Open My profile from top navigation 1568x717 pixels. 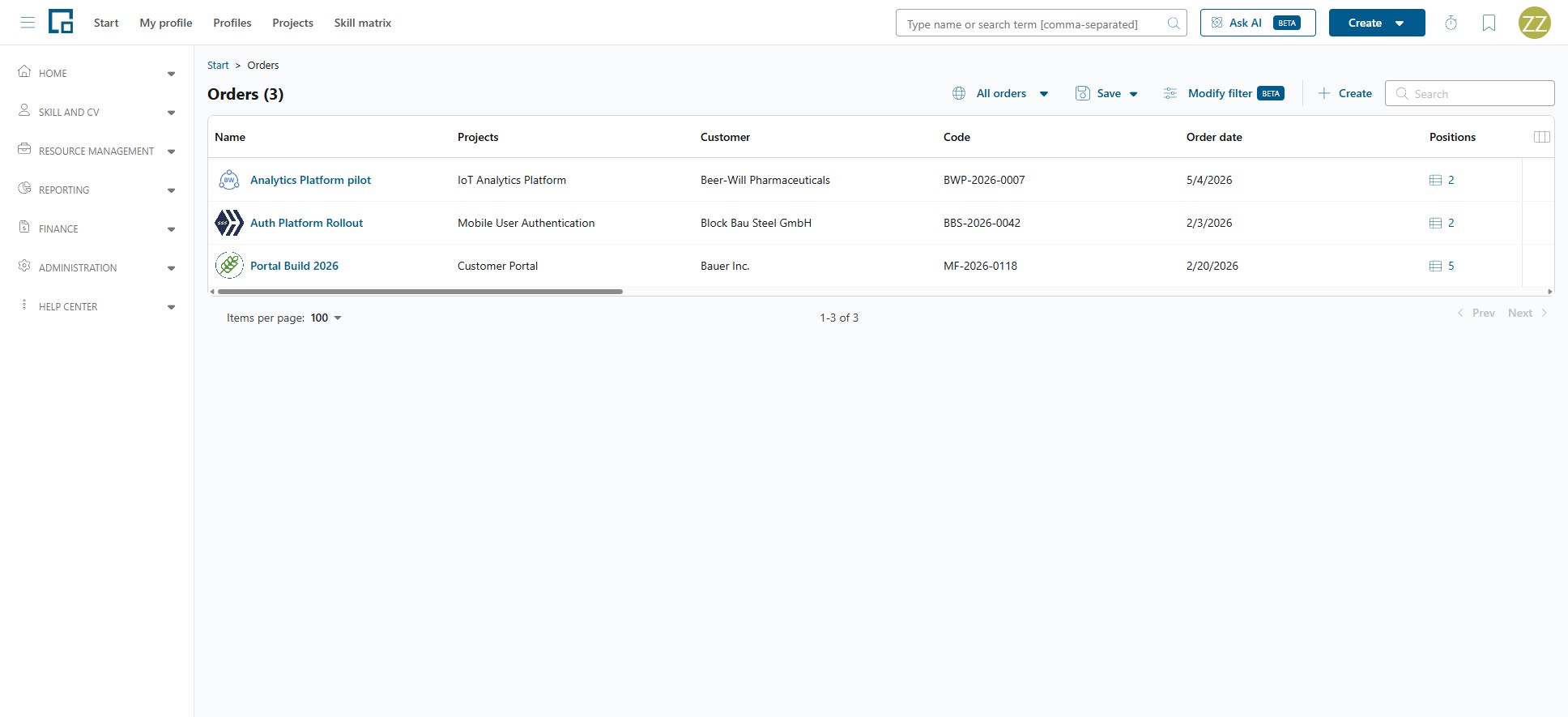coord(166,23)
